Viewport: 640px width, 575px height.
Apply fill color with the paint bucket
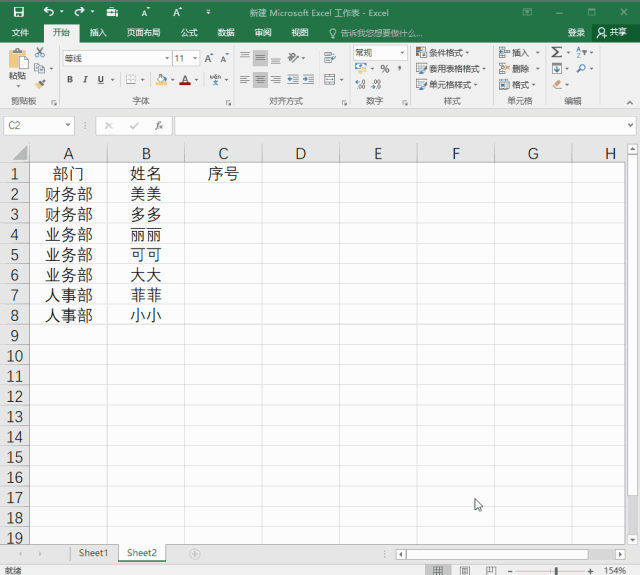click(x=162, y=80)
